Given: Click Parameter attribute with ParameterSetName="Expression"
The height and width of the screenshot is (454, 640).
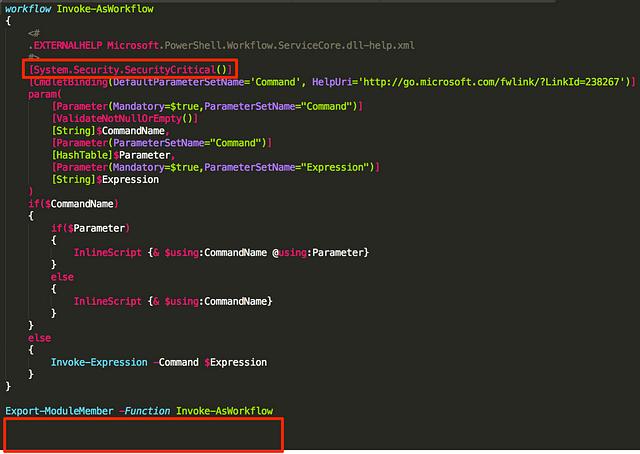Looking at the screenshot, I should tap(216, 167).
